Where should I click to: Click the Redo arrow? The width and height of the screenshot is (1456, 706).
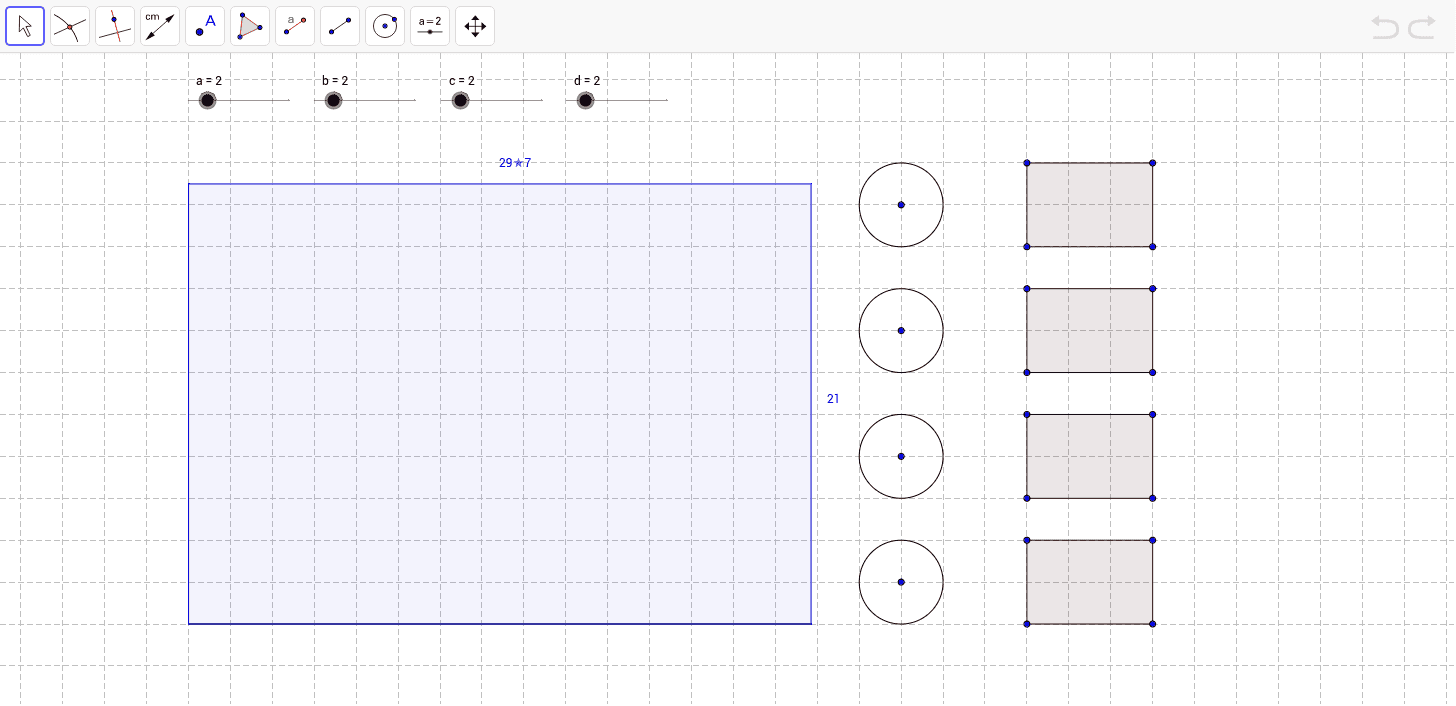pyautogui.click(x=1422, y=27)
